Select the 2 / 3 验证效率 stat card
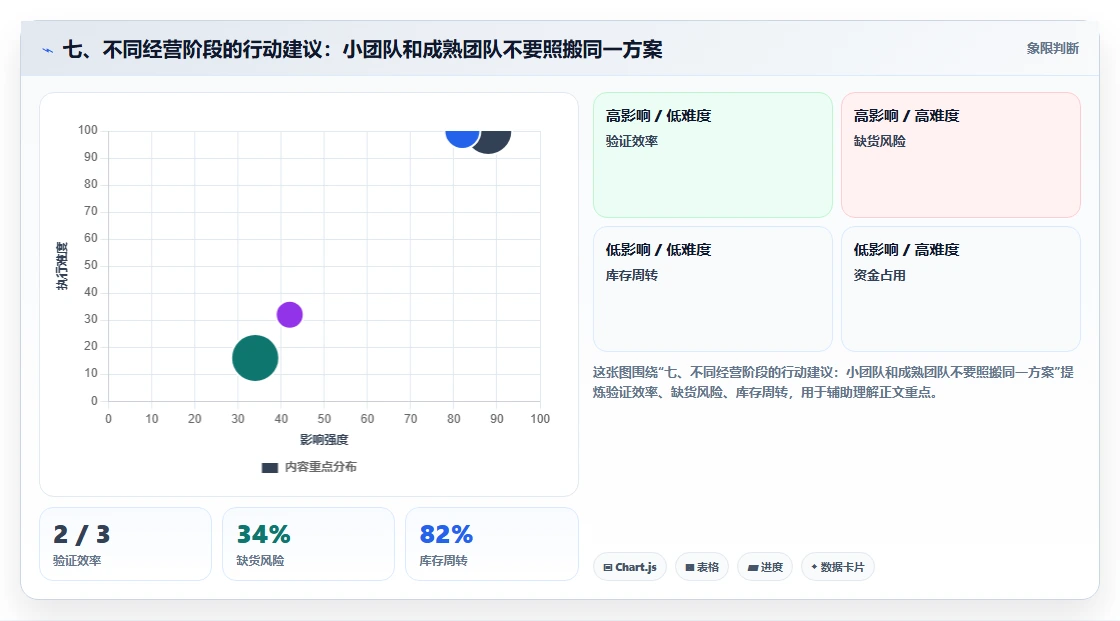The image size is (1120, 621). click(x=126, y=544)
